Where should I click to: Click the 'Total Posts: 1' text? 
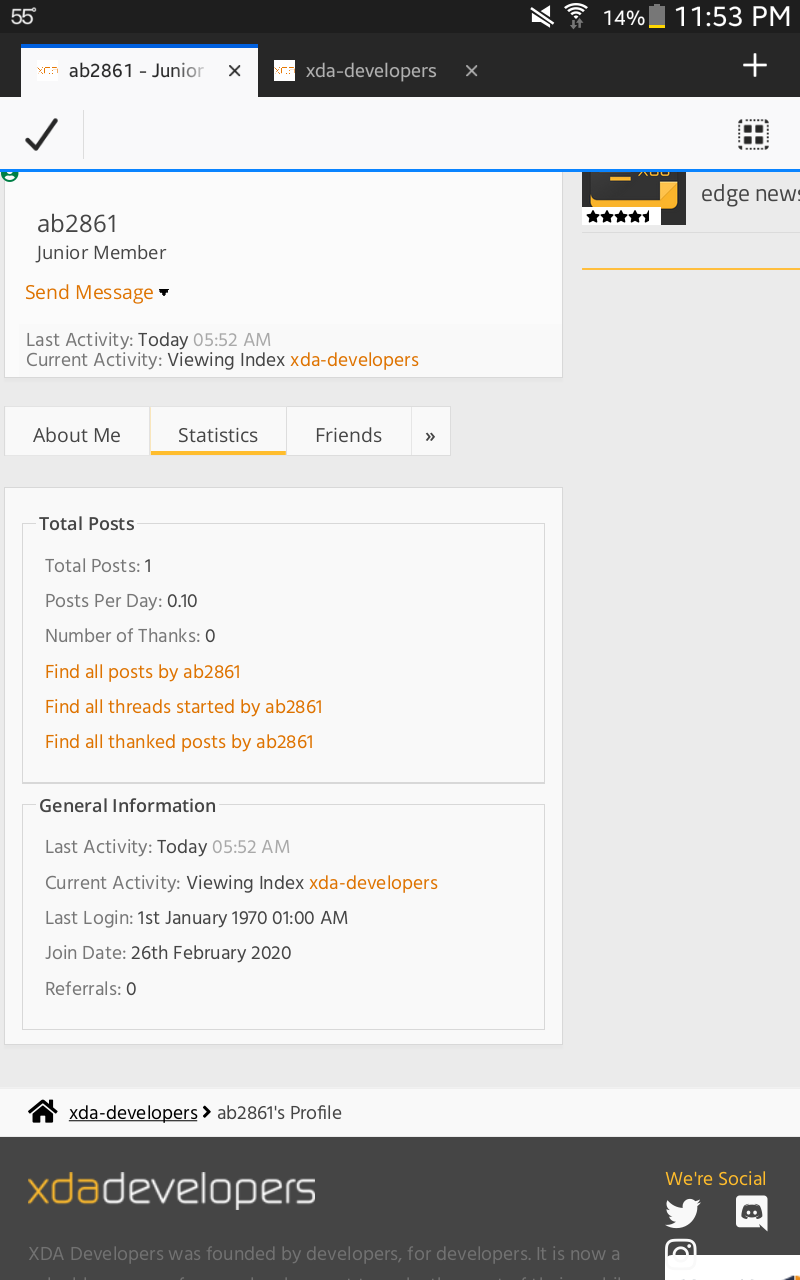point(98,566)
